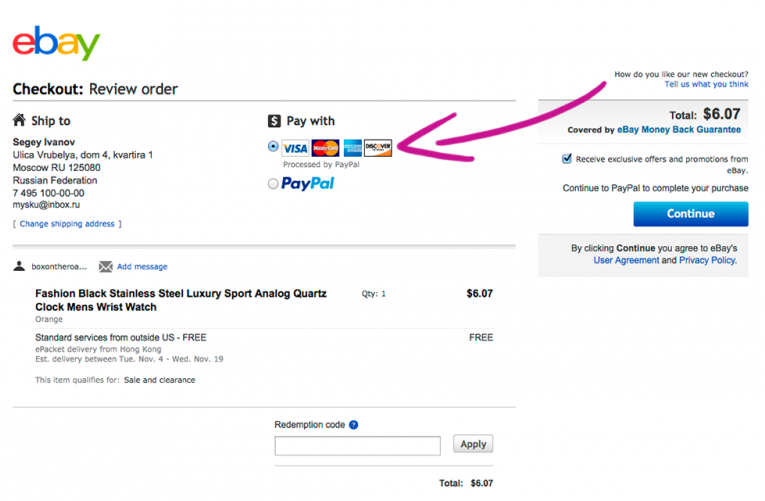Uncheck the exclusive offers and promotions checkbox
Screen dimensions: 765x501
click(x=566, y=159)
